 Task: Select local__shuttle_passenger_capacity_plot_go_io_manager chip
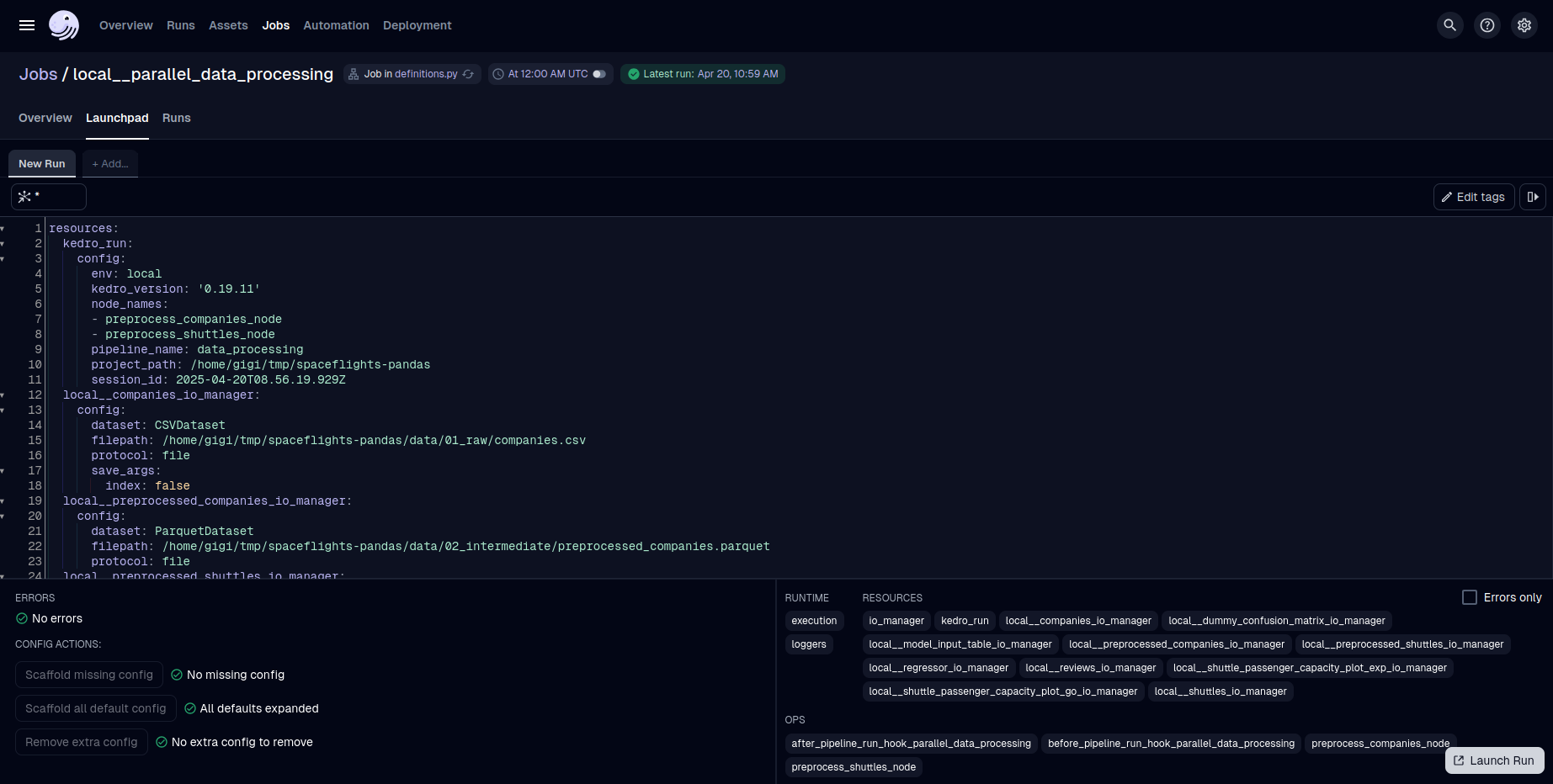(x=1003, y=691)
